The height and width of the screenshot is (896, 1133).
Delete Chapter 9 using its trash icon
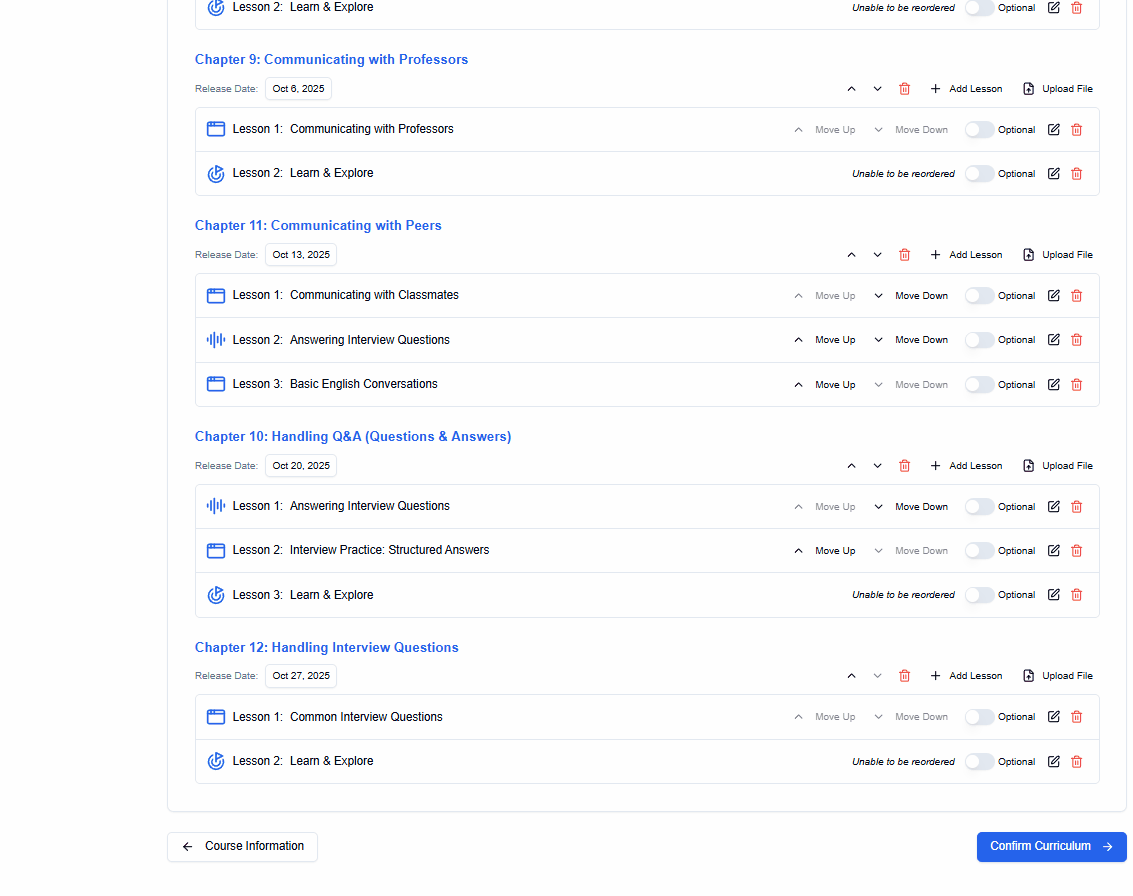coord(904,89)
